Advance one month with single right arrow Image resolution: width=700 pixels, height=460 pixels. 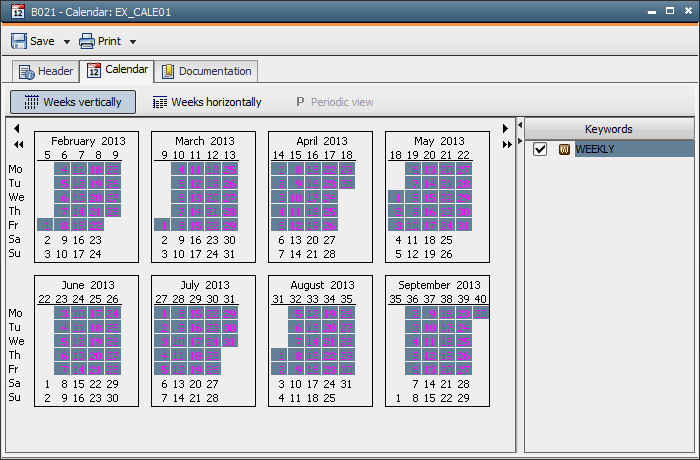click(x=506, y=129)
